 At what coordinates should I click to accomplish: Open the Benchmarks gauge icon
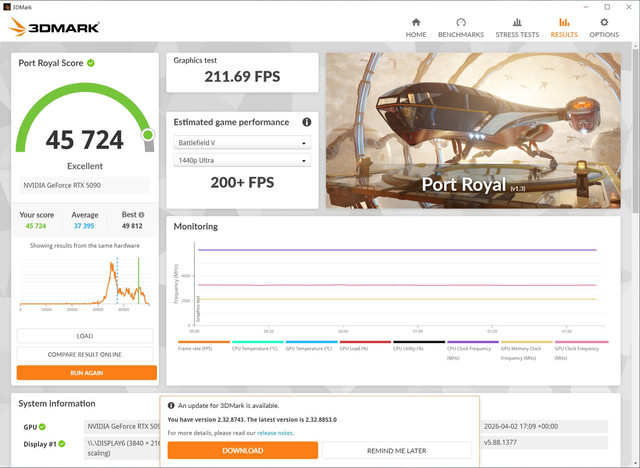pyautogui.click(x=461, y=22)
